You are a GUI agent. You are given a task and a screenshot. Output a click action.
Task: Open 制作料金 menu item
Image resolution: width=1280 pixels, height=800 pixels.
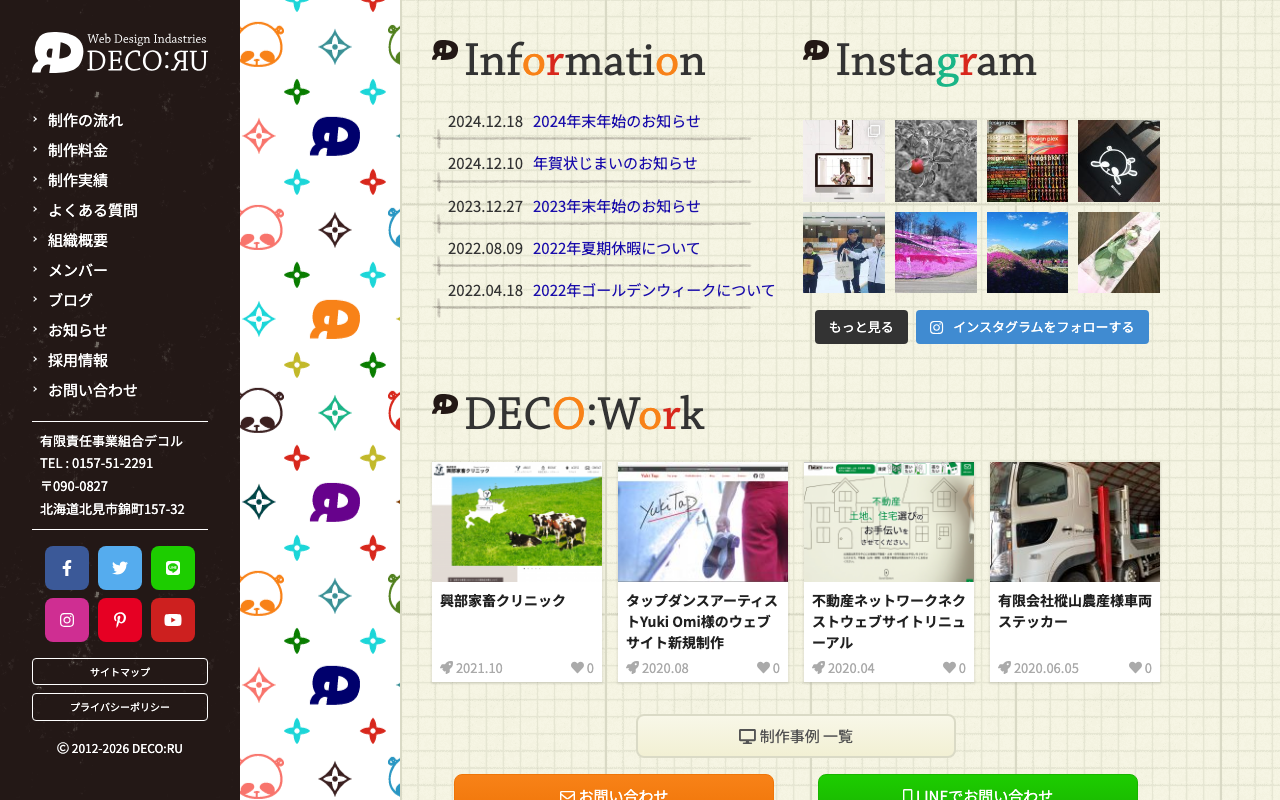pyautogui.click(x=78, y=150)
